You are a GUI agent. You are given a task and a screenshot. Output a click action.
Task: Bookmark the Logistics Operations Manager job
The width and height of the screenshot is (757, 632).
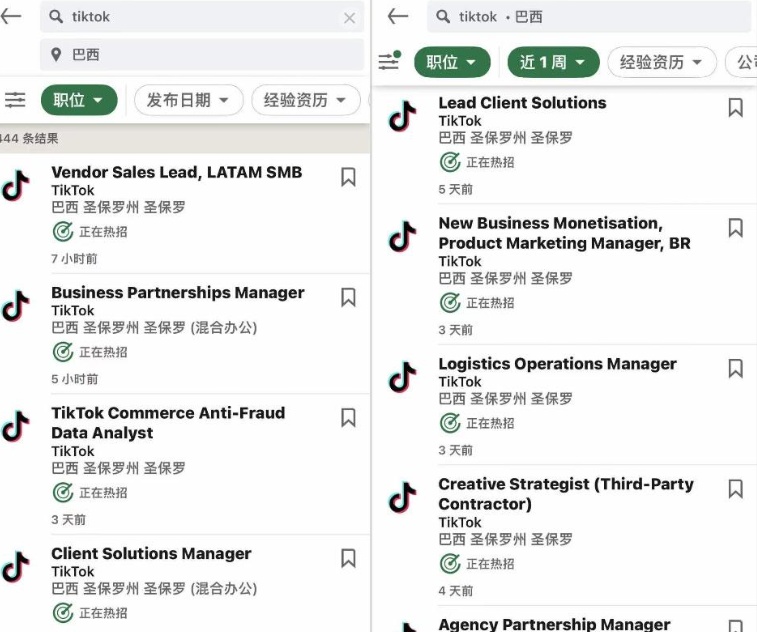tap(735, 368)
